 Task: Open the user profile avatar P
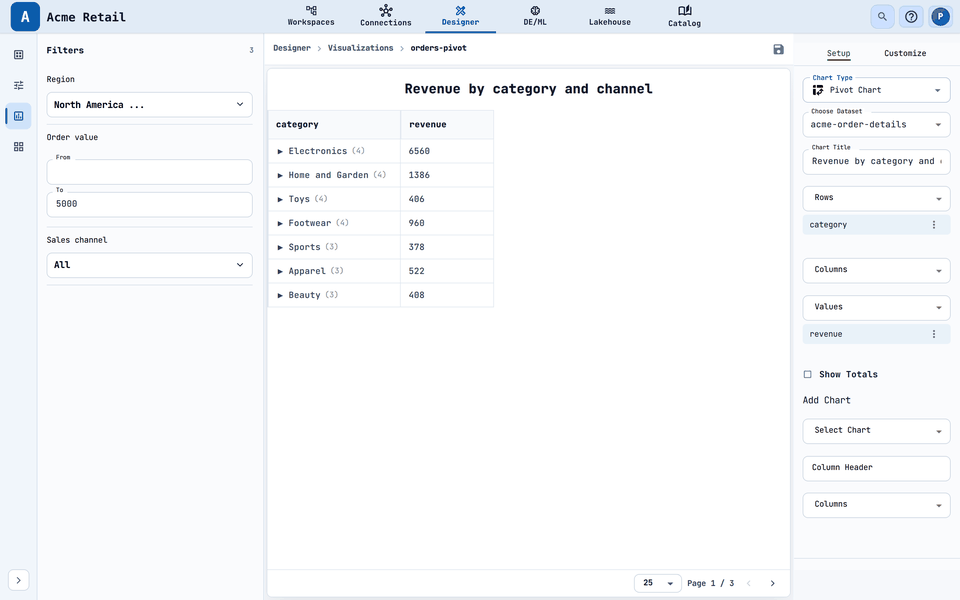[x=940, y=17]
